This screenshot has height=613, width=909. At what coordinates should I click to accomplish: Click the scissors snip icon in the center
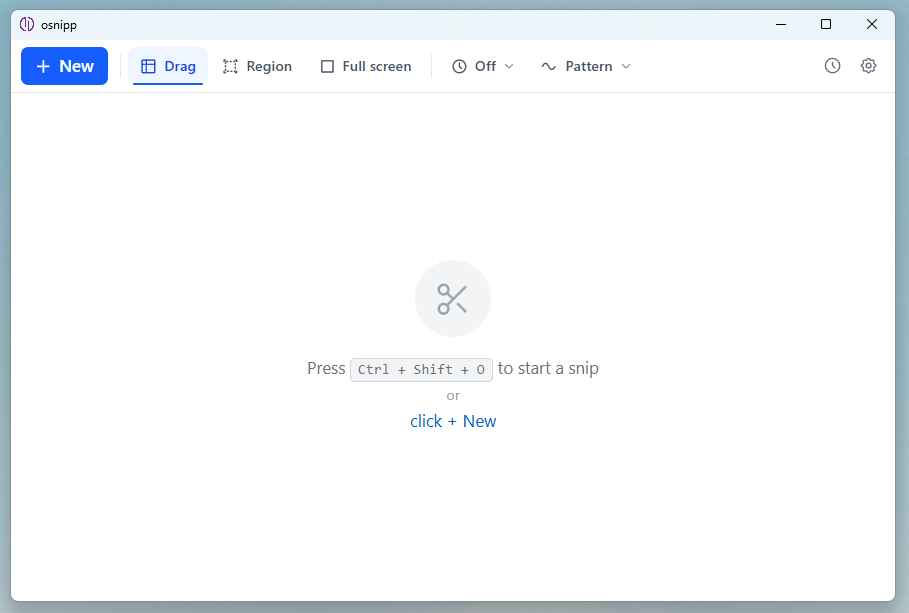[453, 298]
